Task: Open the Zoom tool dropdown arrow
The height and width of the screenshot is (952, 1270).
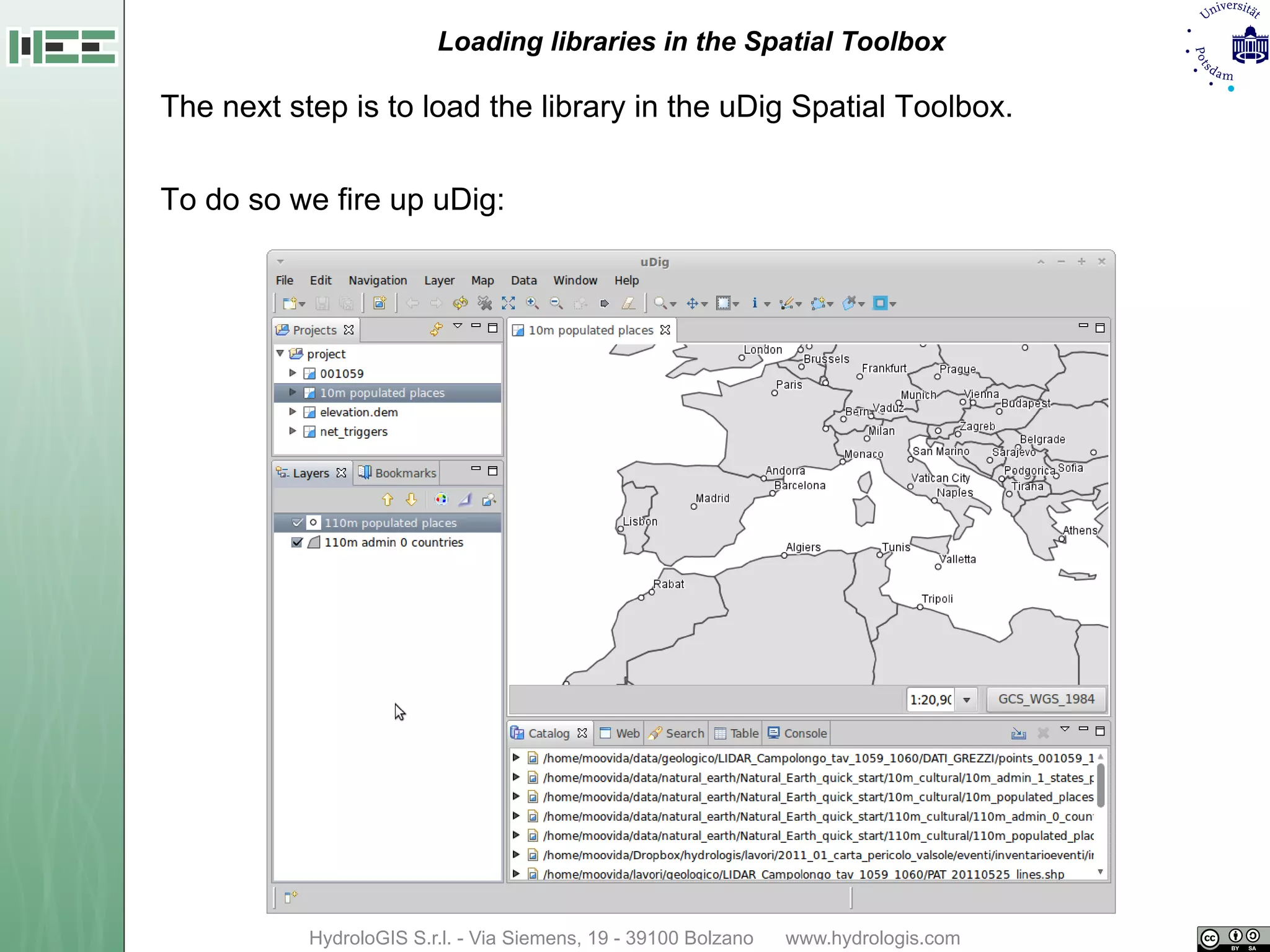Action: (x=673, y=304)
